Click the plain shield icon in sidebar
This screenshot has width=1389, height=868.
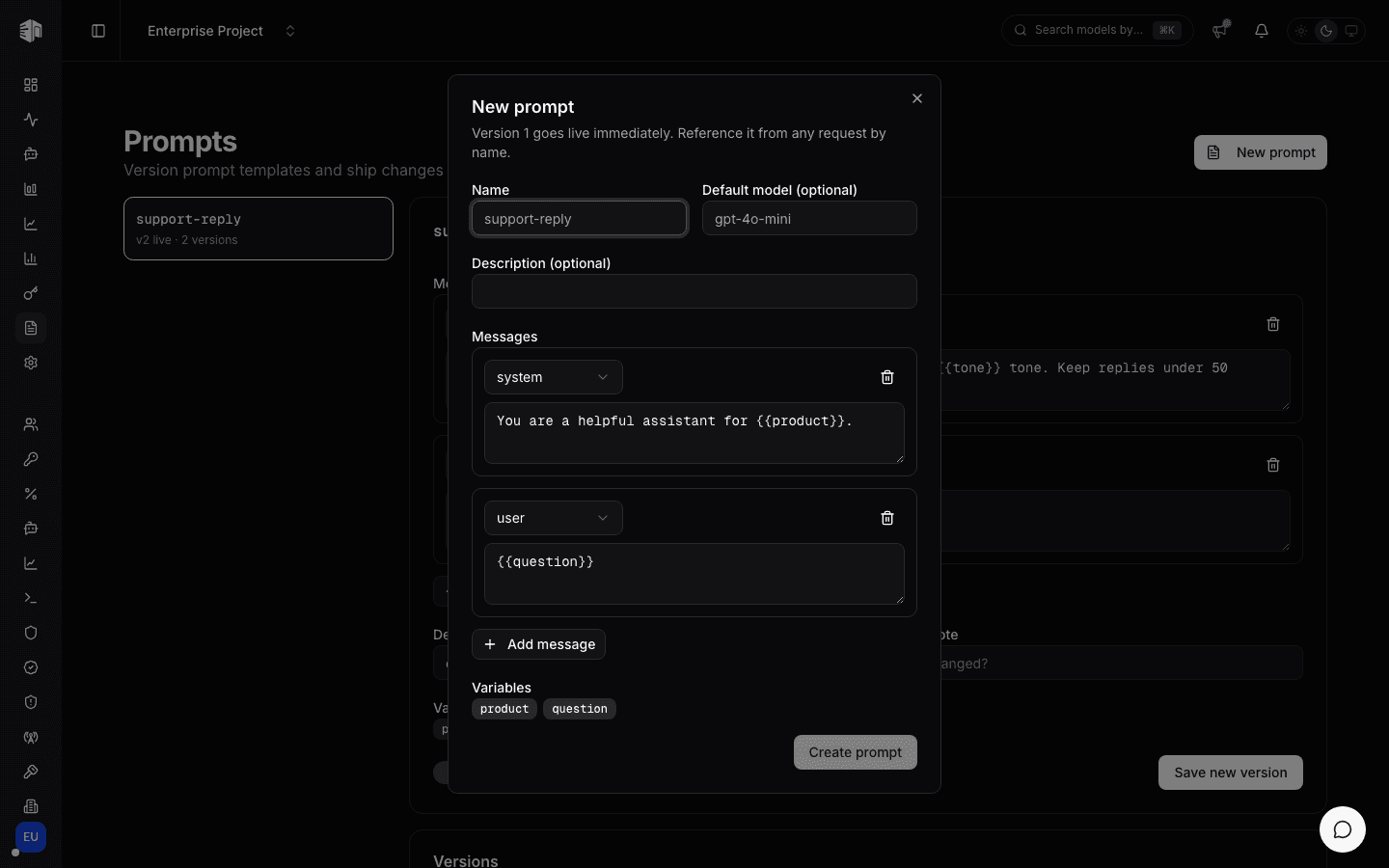[x=31, y=633]
